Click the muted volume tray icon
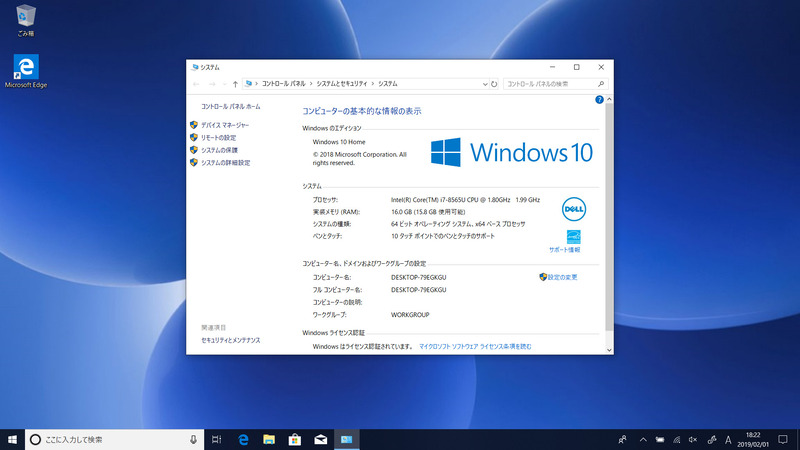 [x=693, y=439]
